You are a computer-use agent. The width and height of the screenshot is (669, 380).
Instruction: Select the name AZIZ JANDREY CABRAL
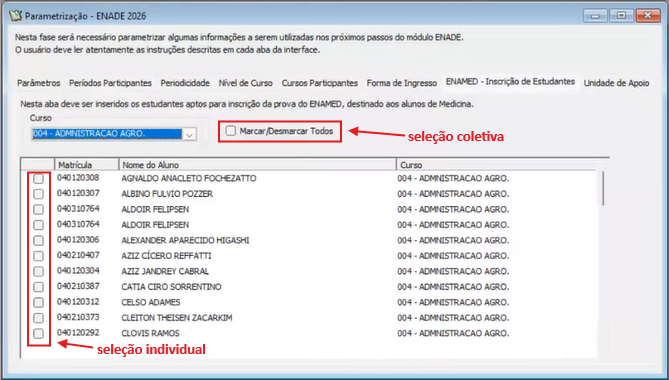[165, 271]
